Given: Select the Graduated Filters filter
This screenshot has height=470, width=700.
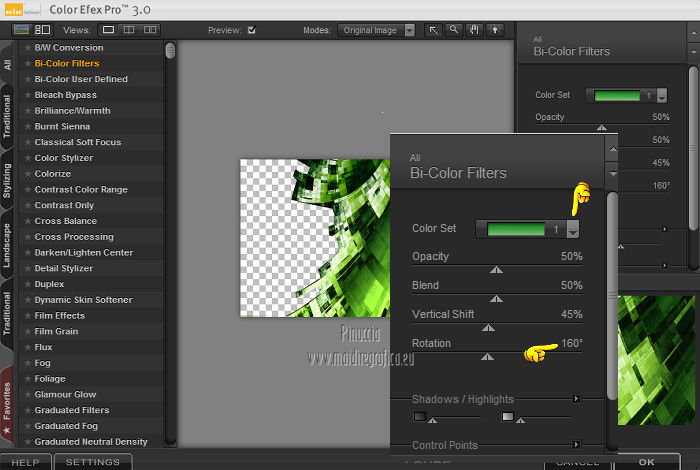Looking at the screenshot, I should click(72, 410).
